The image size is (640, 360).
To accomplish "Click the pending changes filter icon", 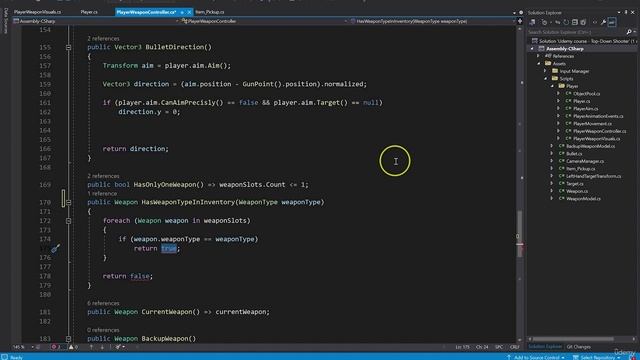I will pyautogui.click(x=544, y=22).
